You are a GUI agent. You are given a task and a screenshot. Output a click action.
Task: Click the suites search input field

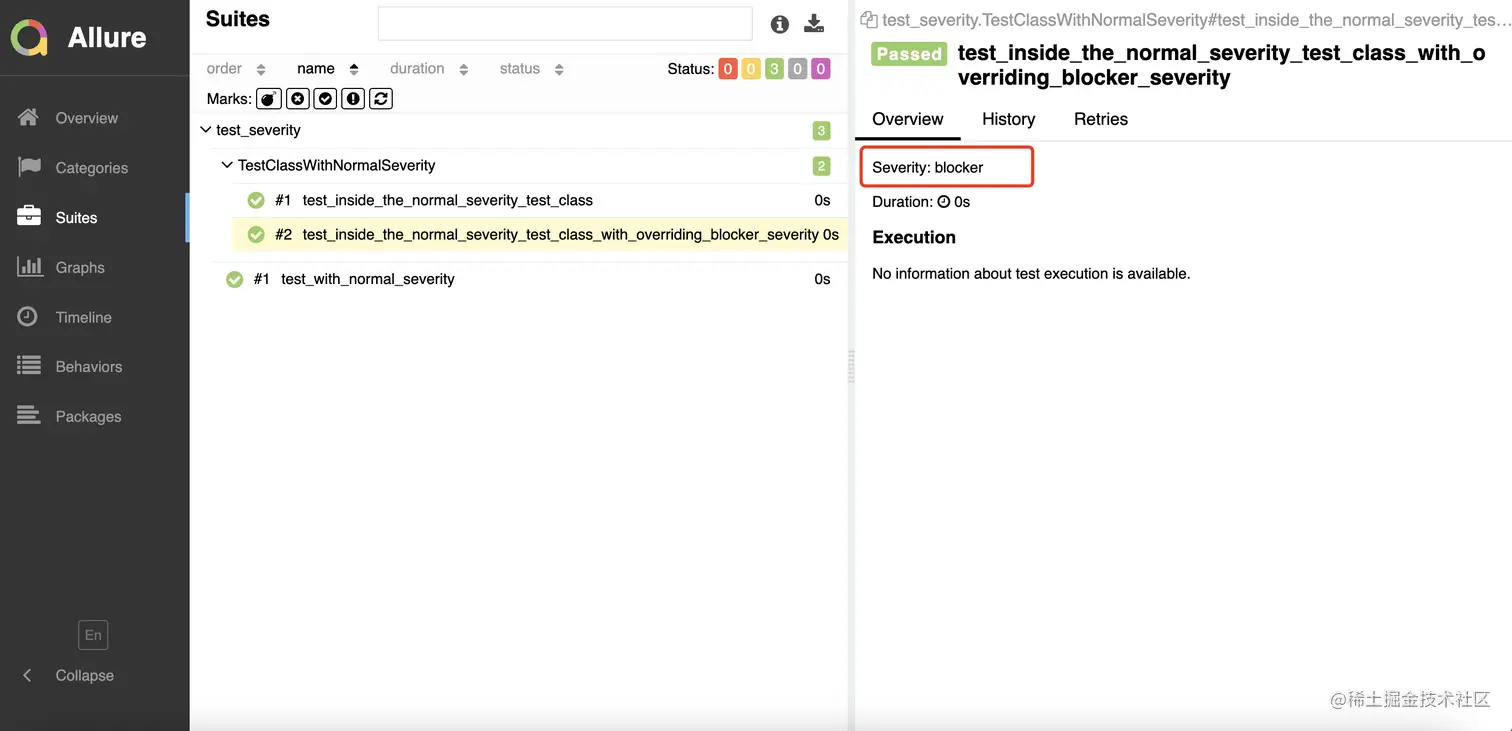pos(565,24)
